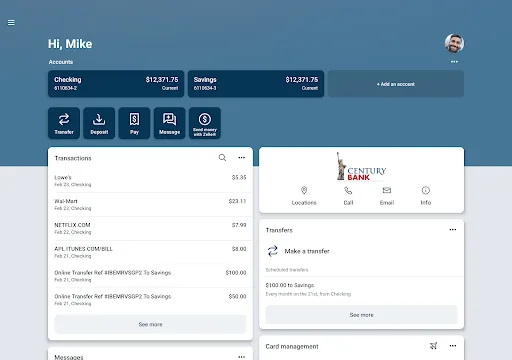
Task: Click Add an account
Action: (396, 84)
